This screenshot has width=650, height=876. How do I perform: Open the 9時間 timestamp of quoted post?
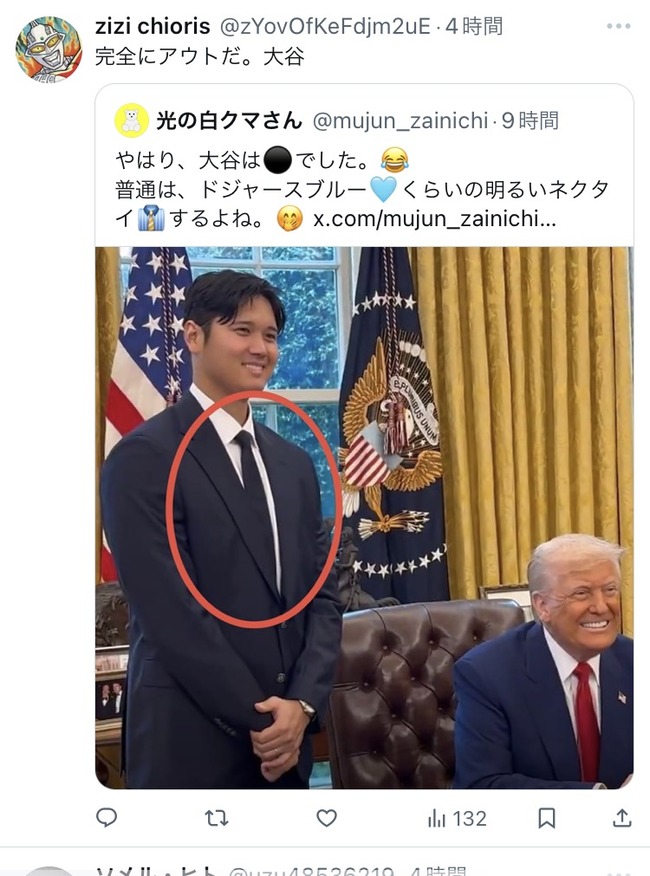pos(530,120)
